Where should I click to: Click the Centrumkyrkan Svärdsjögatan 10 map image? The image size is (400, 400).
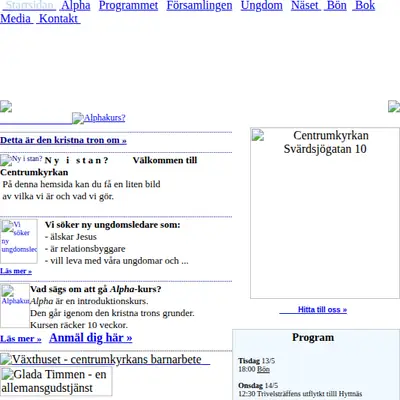pyautogui.click(x=325, y=213)
